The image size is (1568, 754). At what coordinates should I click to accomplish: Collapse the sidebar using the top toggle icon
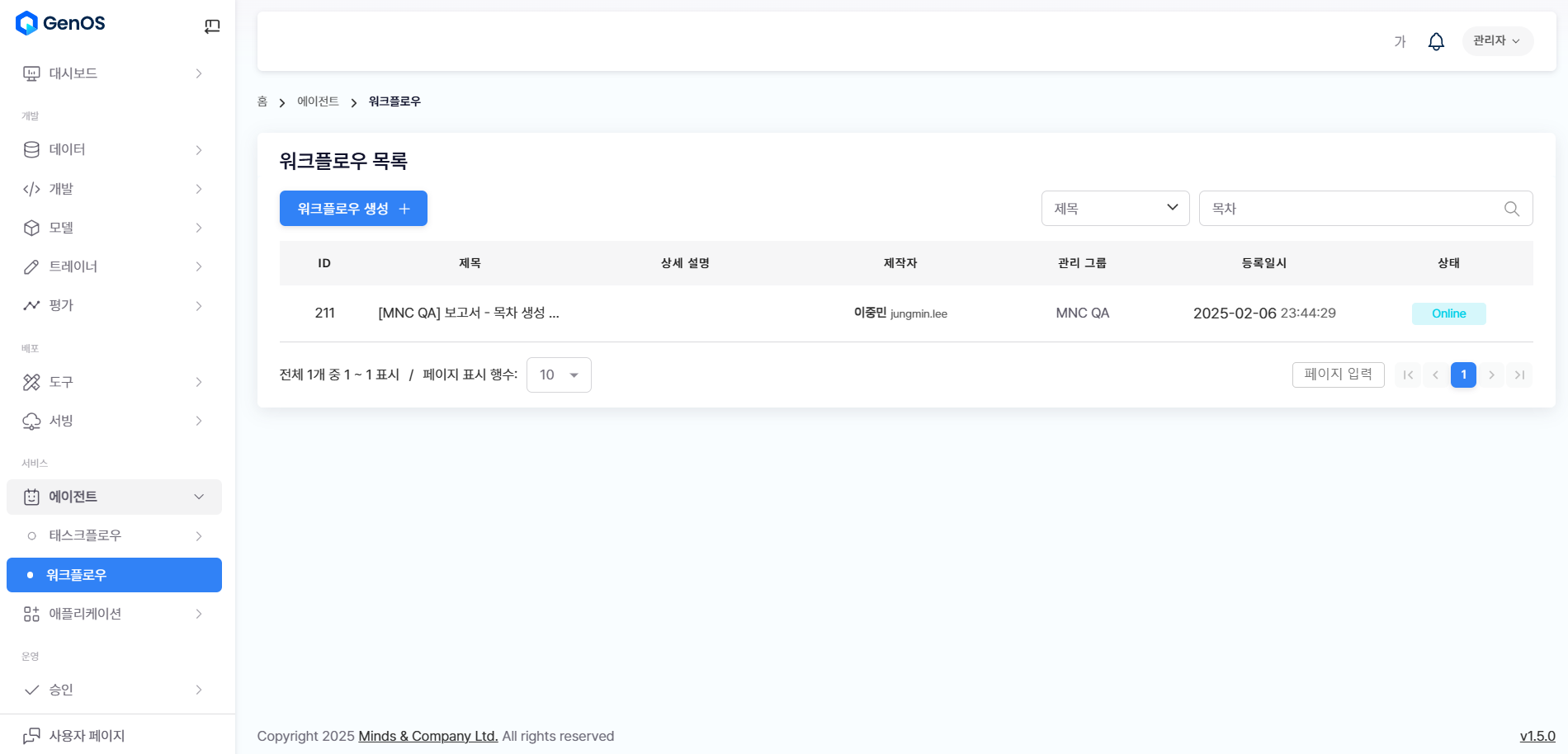pos(212,26)
